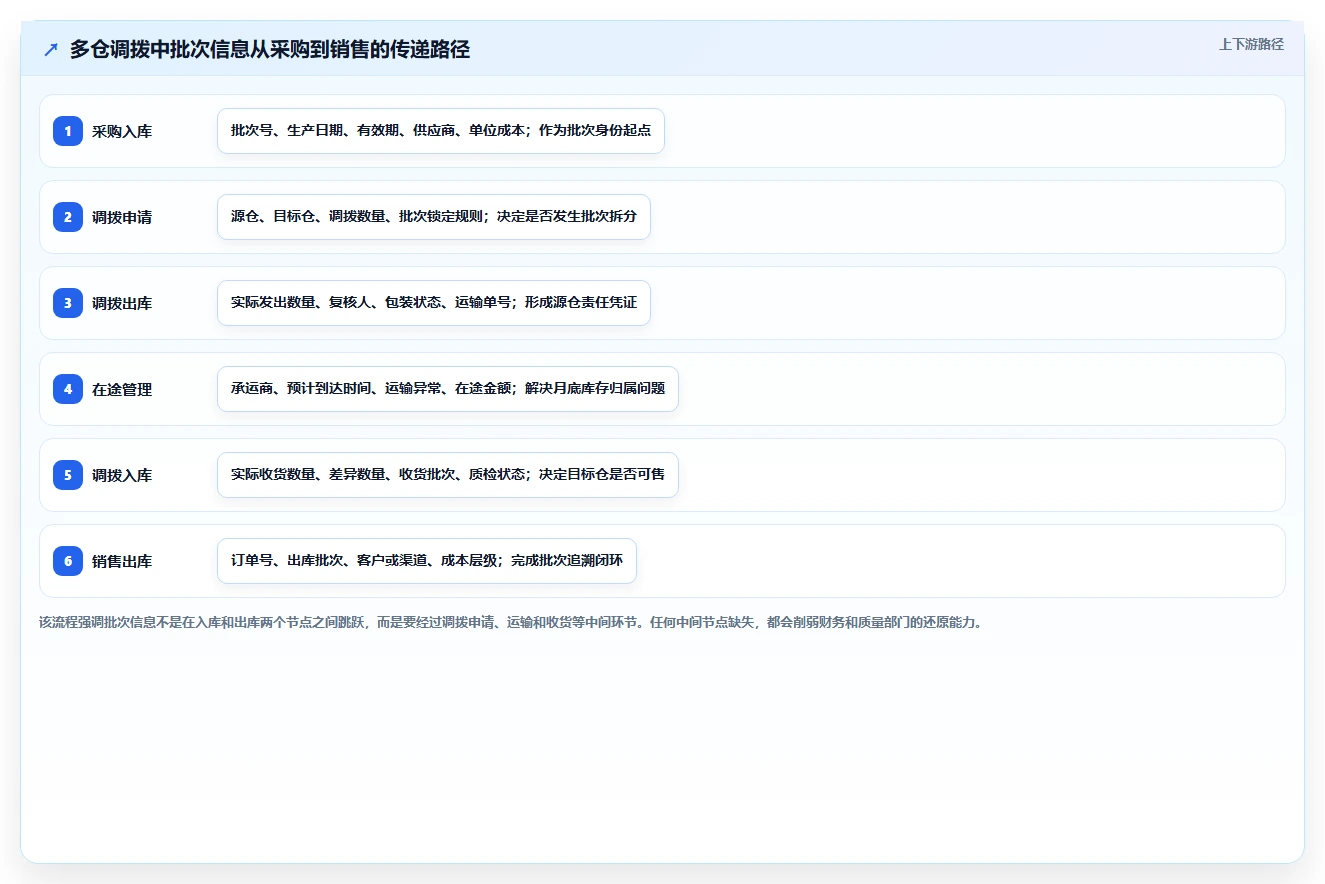This screenshot has width=1325, height=884.
Task: Click the 上下游路径 label
Action: (x=1251, y=44)
